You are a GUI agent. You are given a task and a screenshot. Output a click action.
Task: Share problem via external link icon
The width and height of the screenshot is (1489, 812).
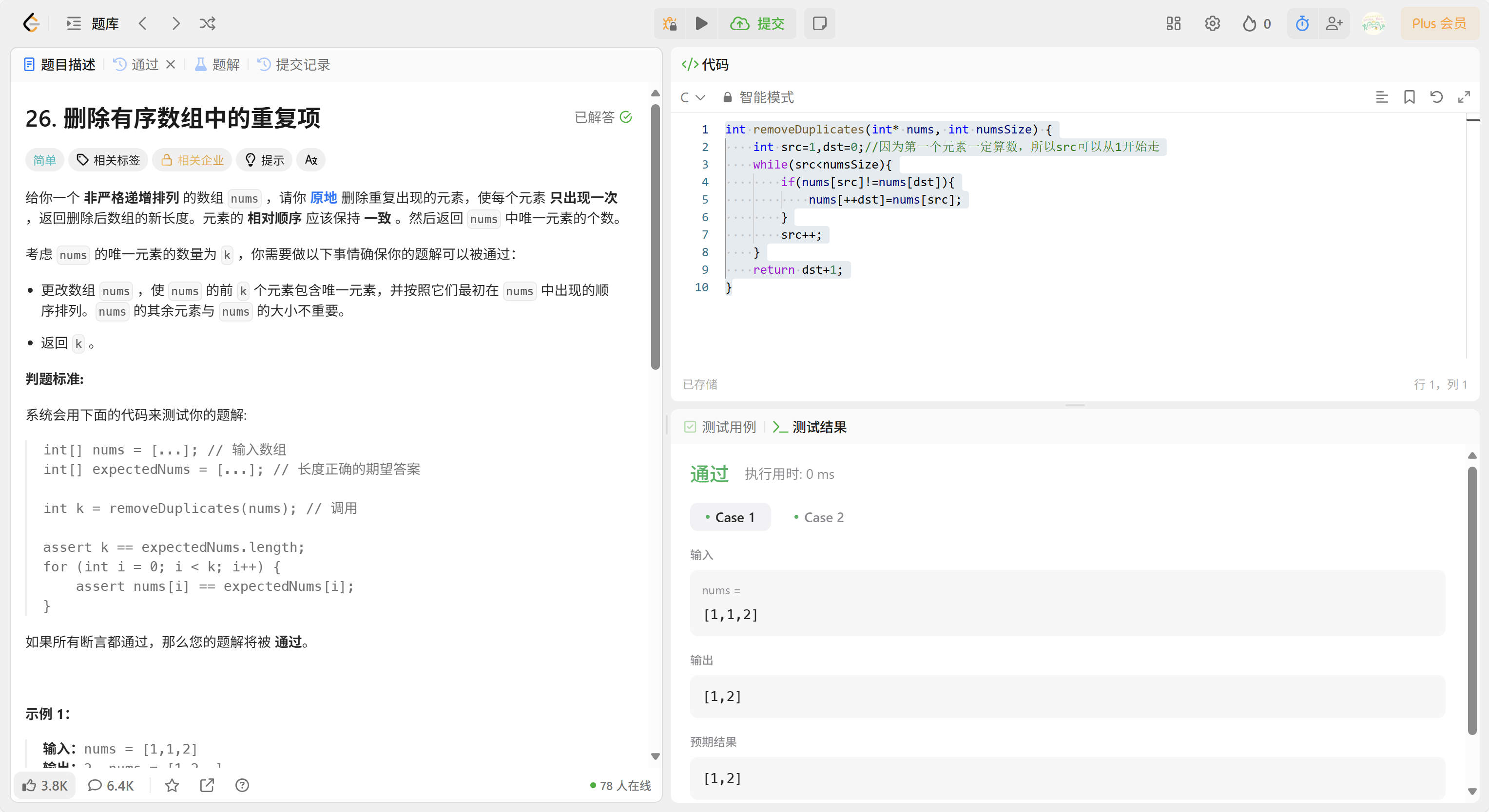coord(207,785)
